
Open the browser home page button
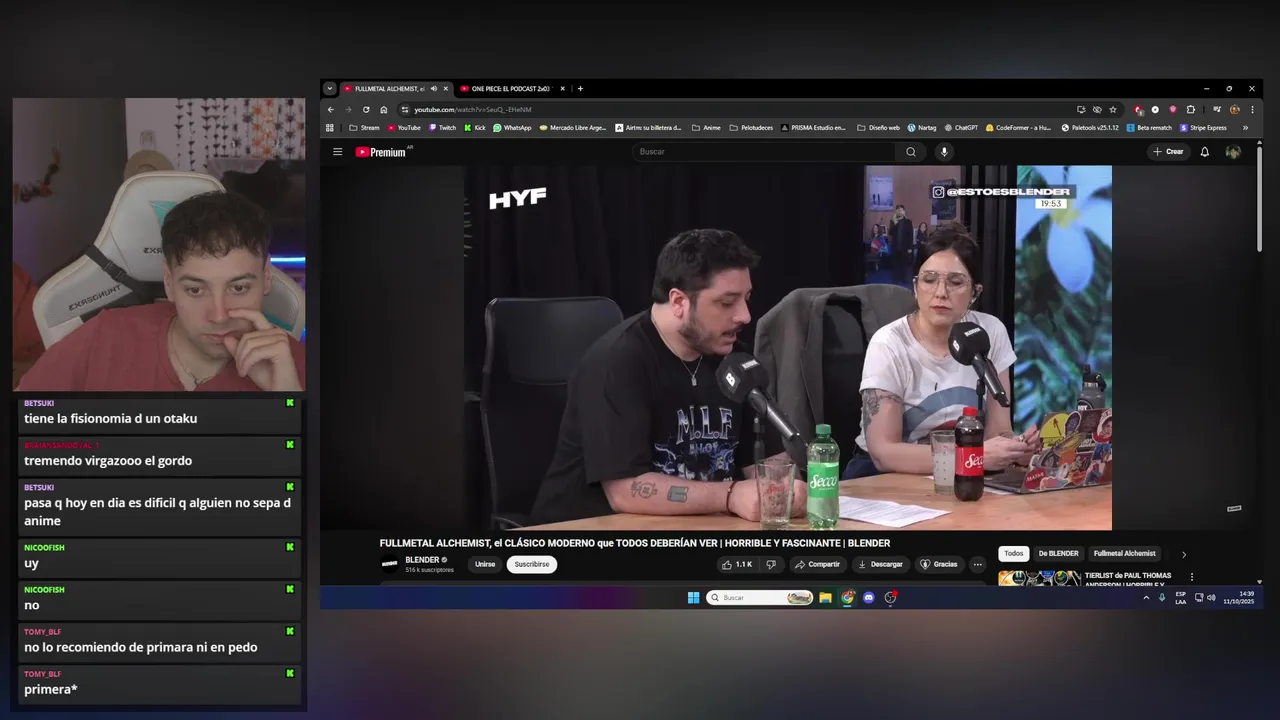pos(384,110)
